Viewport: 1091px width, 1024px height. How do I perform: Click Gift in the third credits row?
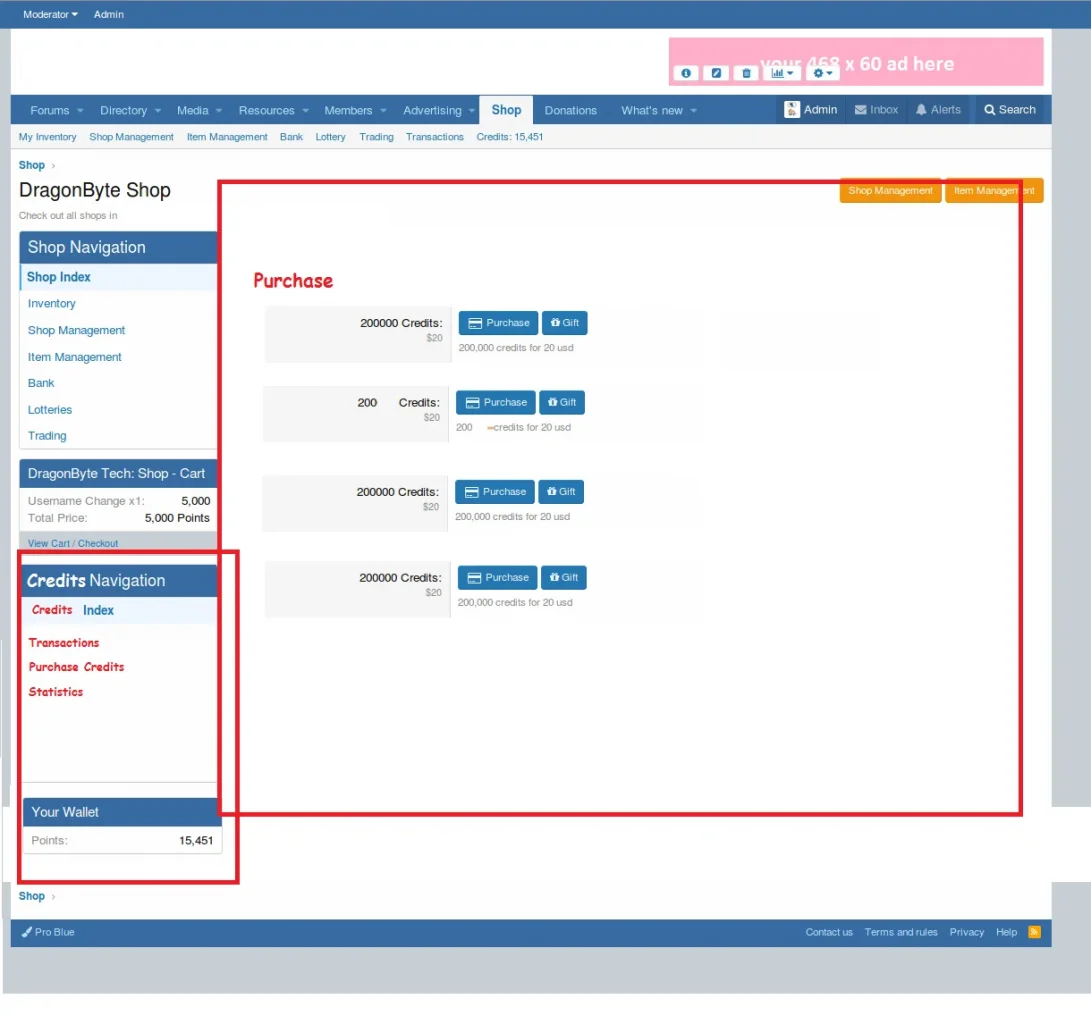[562, 492]
